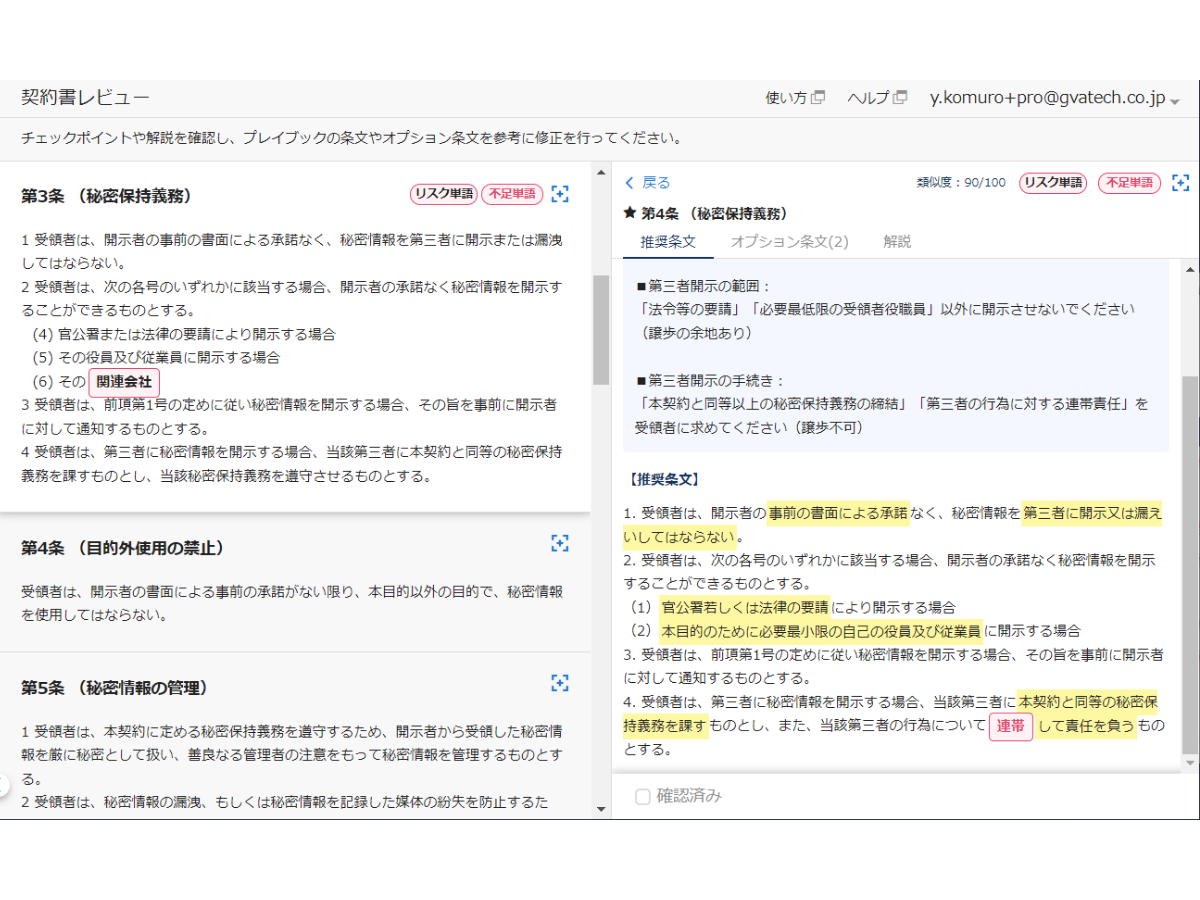Check the 確認済み checkbox
Image resolution: width=1200 pixels, height=900 pixels.
pos(643,797)
